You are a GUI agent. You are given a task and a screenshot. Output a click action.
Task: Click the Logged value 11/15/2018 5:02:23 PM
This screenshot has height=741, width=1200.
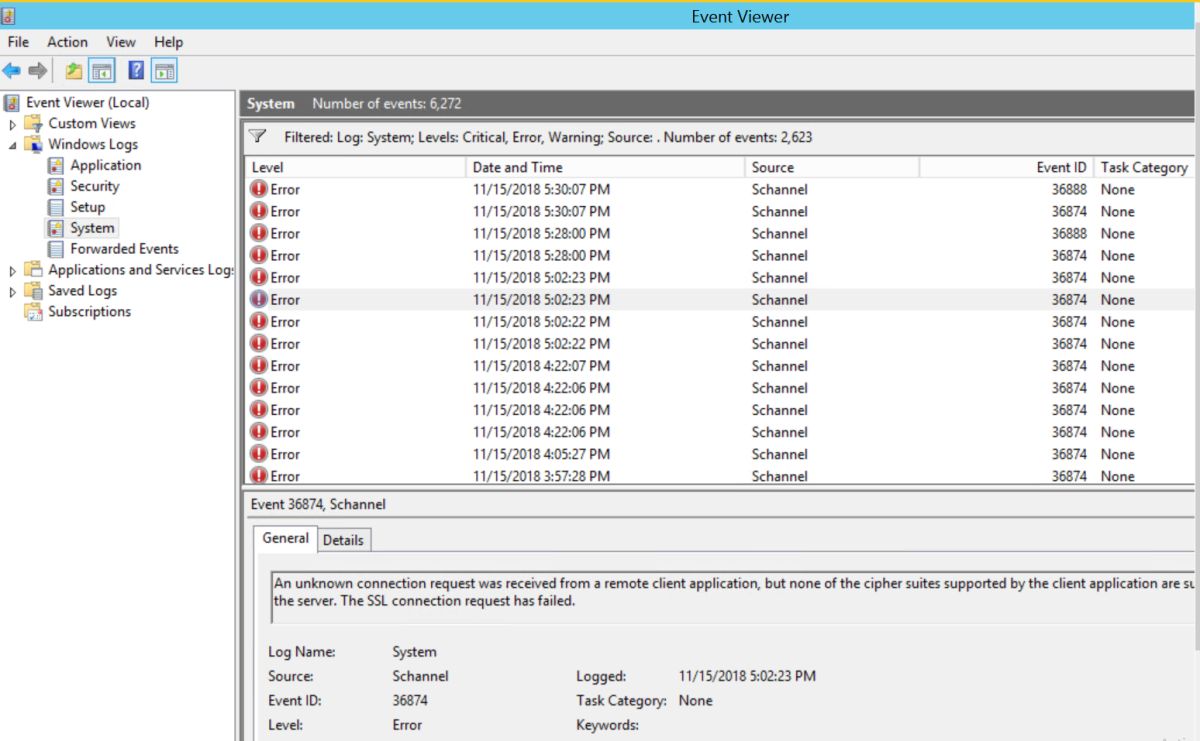point(747,677)
